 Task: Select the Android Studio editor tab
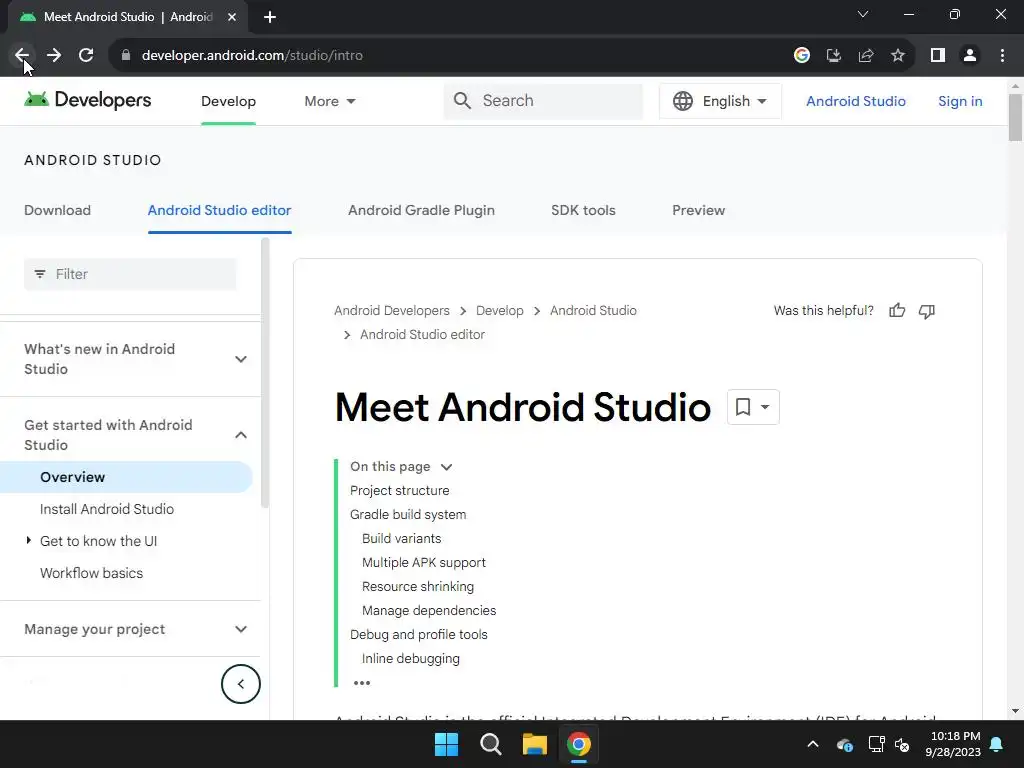coord(219,210)
